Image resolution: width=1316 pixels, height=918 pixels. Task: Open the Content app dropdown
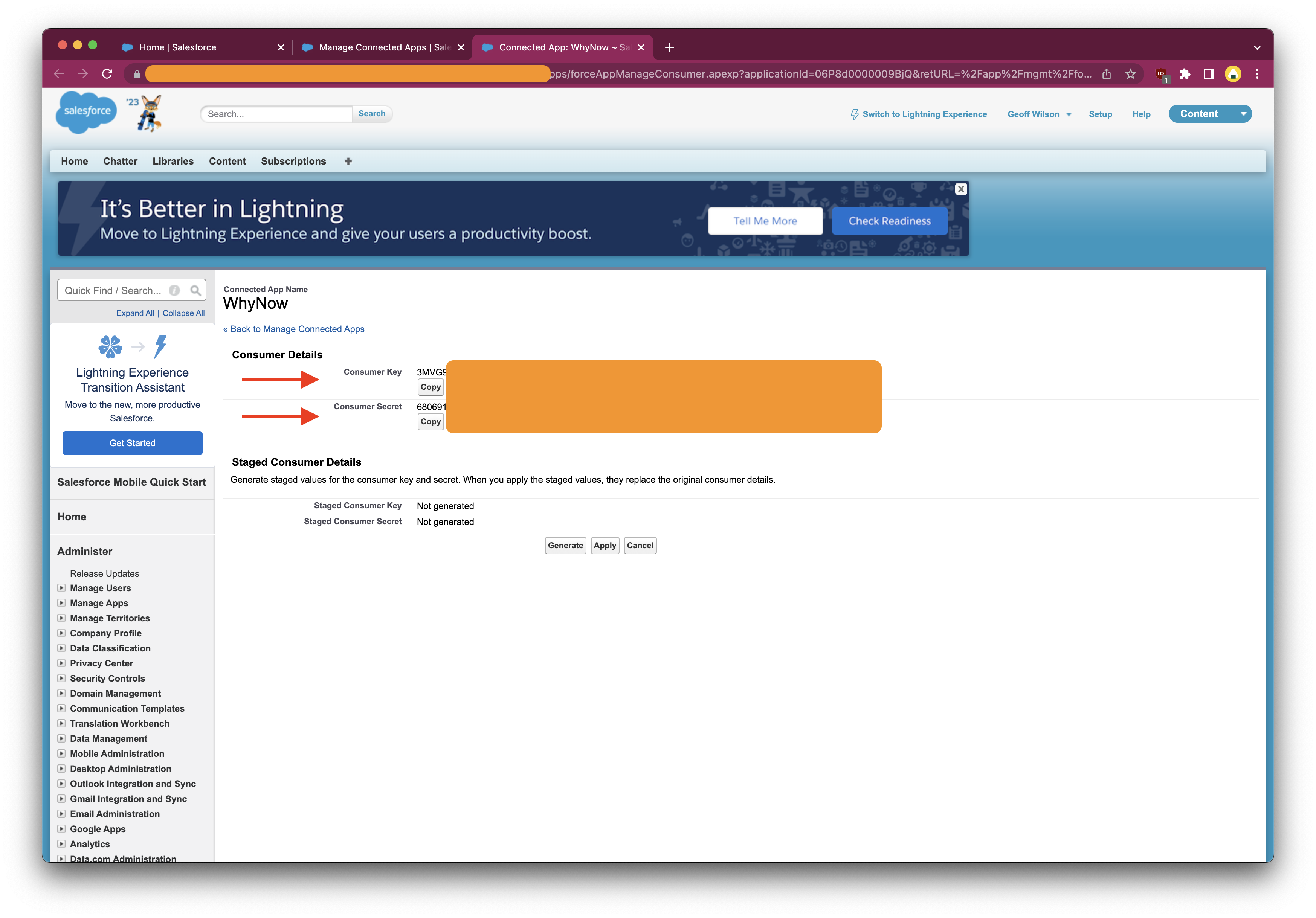pyautogui.click(x=1210, y=113)
